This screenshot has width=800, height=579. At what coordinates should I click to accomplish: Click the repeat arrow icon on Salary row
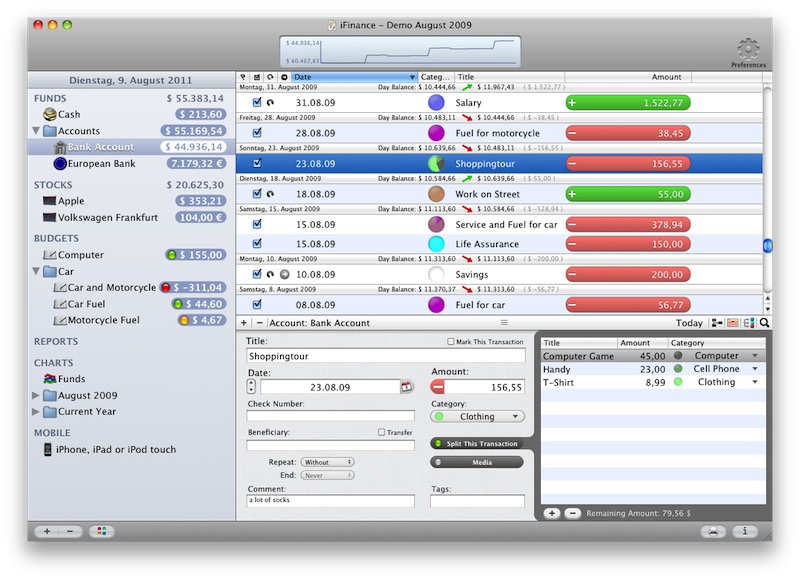coord(270,103)
